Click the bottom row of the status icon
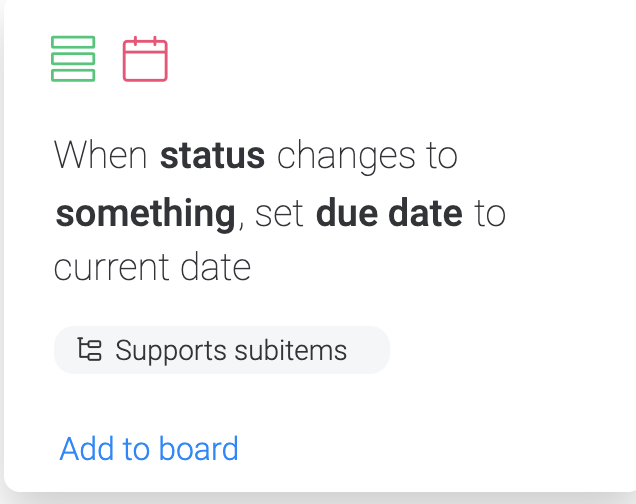636x504 pixels. click(73, 75)
